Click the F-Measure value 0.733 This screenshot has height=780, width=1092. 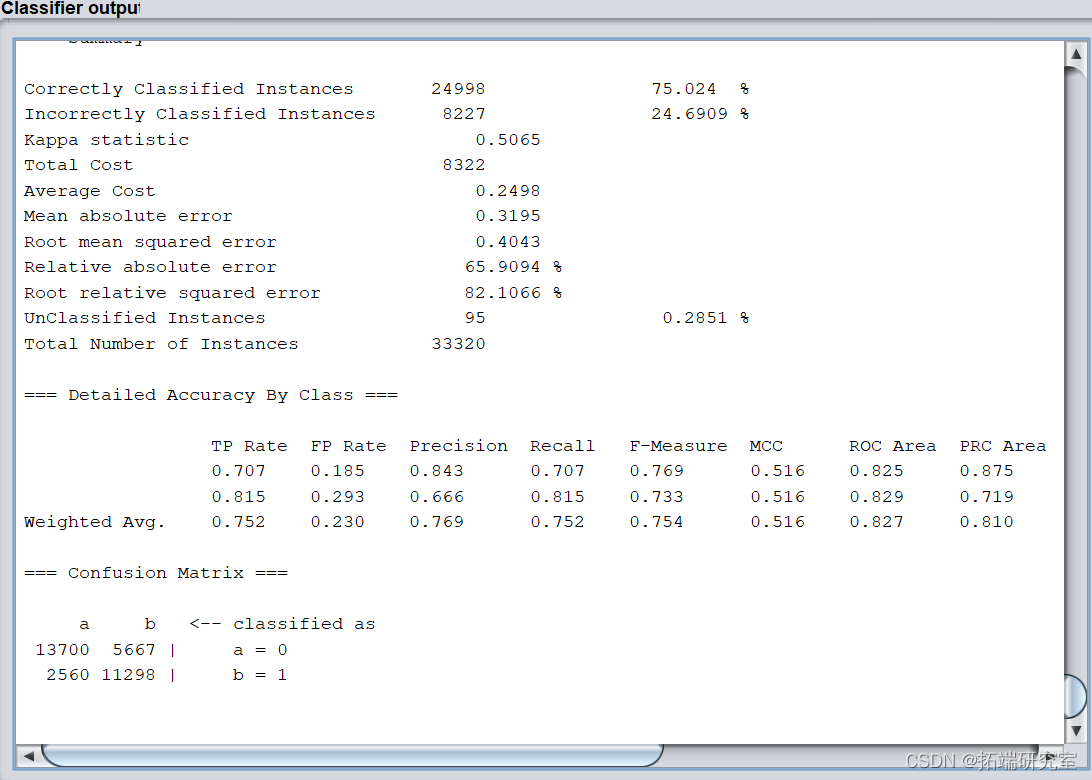[x=657, y=497]
